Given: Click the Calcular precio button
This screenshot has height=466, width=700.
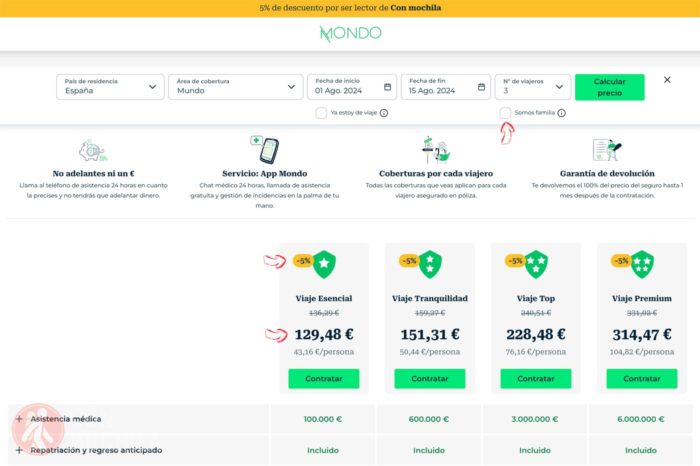Looking at the screenshot, I should click(x=609, y=87).
